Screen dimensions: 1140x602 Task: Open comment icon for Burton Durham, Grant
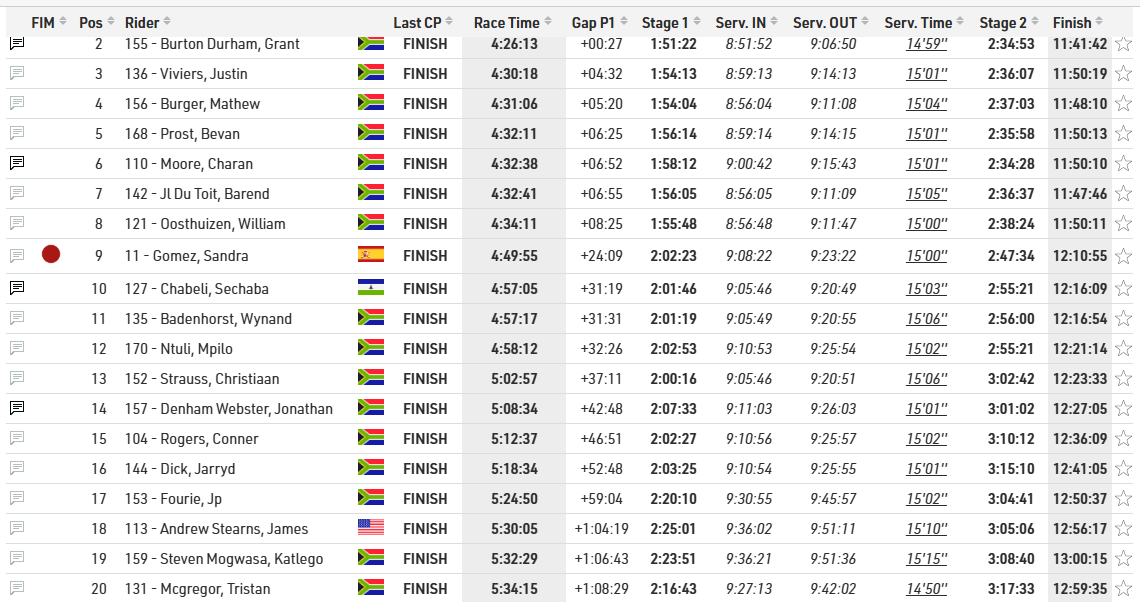[x=17, y=44]
